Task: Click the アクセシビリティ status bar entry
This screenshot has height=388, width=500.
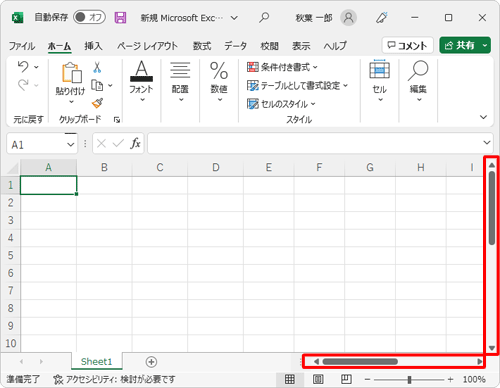Action: [114, 379]
